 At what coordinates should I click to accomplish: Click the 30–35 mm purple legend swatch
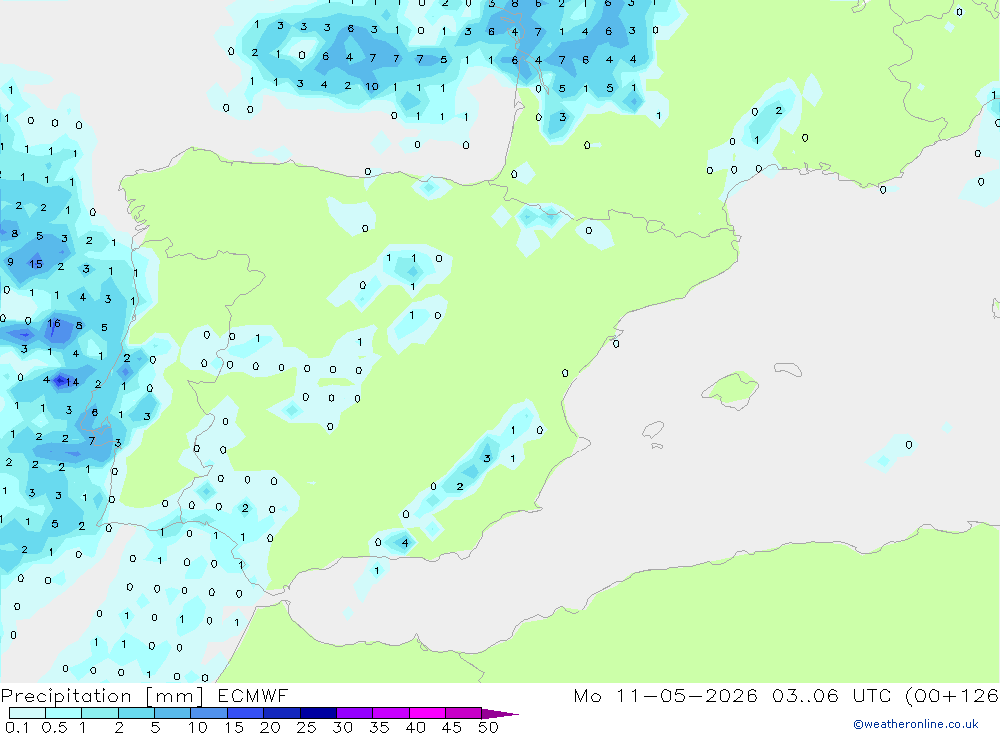(x=355, y=713)
